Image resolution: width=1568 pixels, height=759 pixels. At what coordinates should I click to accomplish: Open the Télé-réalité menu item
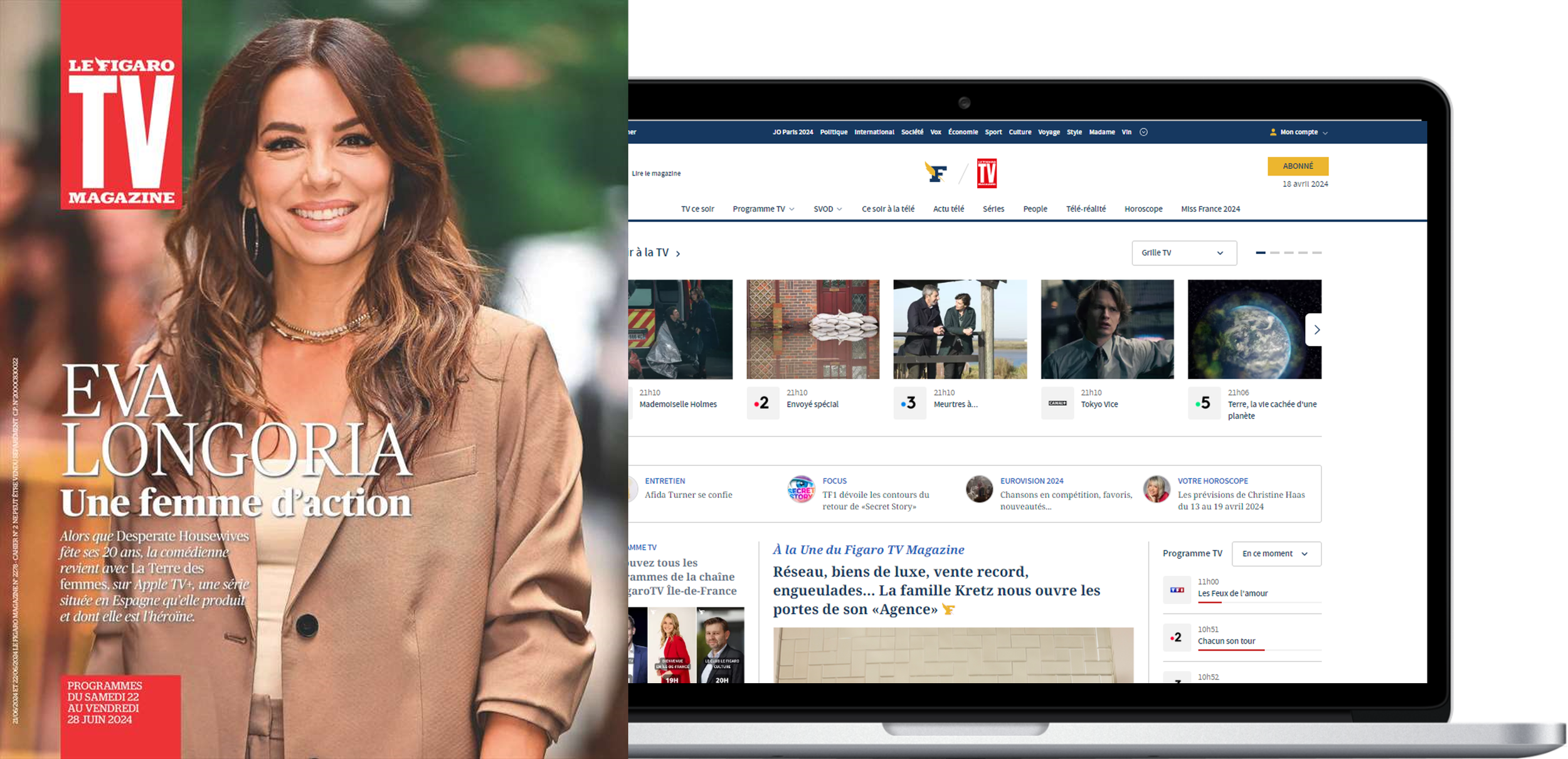[1086, 209]
